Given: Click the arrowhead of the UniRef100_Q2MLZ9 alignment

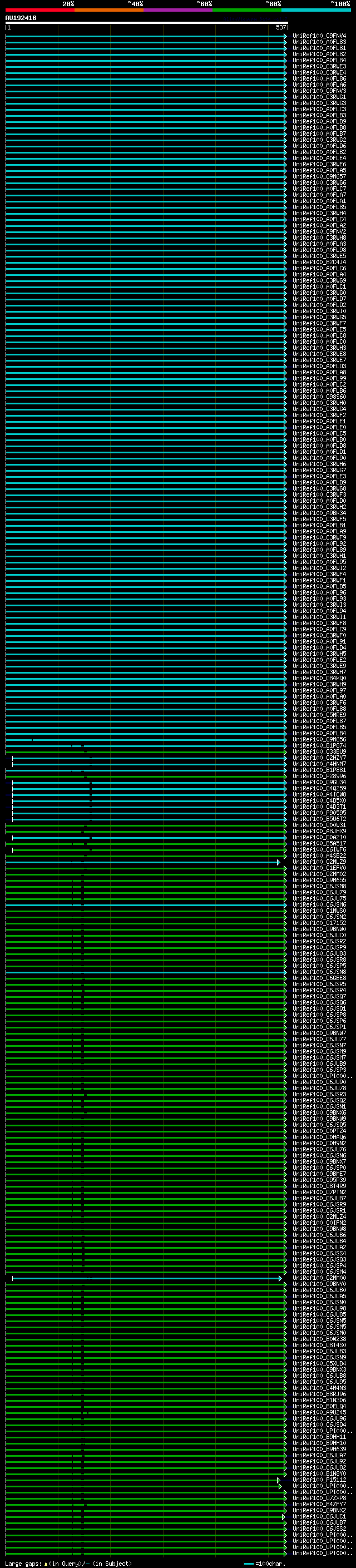Looking at the screenshot, I should click(279, 862).
